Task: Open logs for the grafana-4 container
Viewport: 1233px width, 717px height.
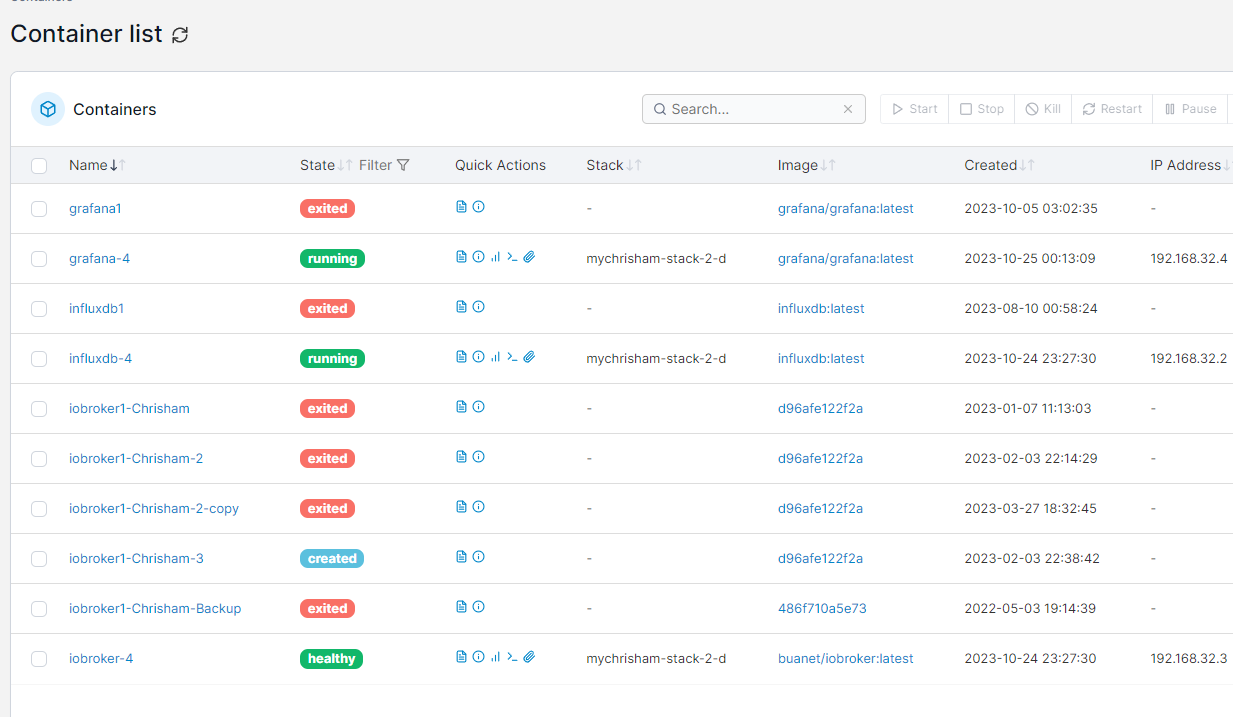Action: (x=461, y=257)
